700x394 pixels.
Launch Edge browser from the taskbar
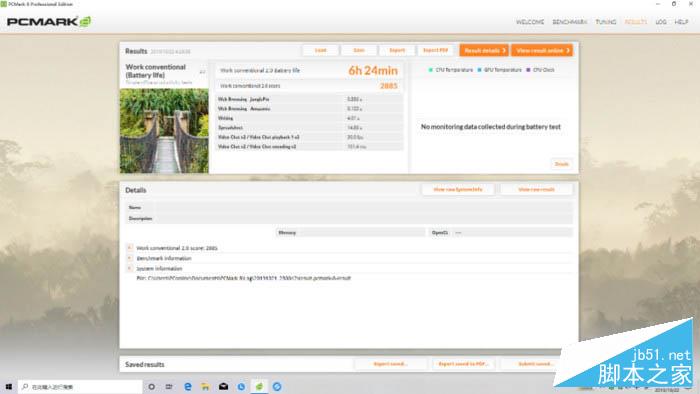click(188, 386)
